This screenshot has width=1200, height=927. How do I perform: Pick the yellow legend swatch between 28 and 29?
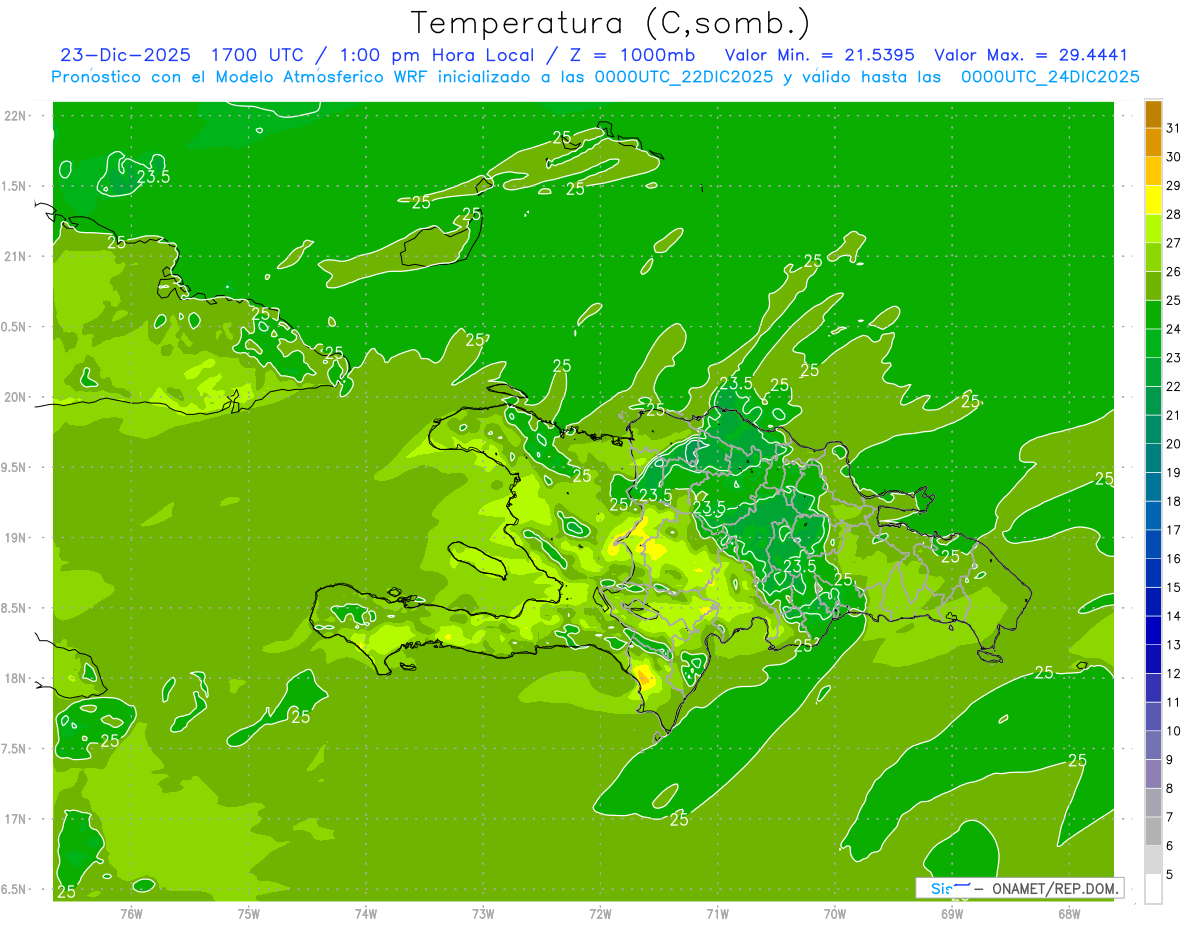click(x=1153, y=199)
